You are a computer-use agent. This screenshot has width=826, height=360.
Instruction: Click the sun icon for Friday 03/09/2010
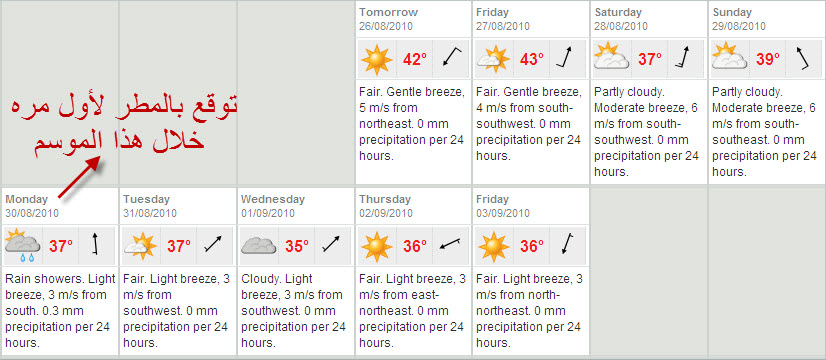494,246
